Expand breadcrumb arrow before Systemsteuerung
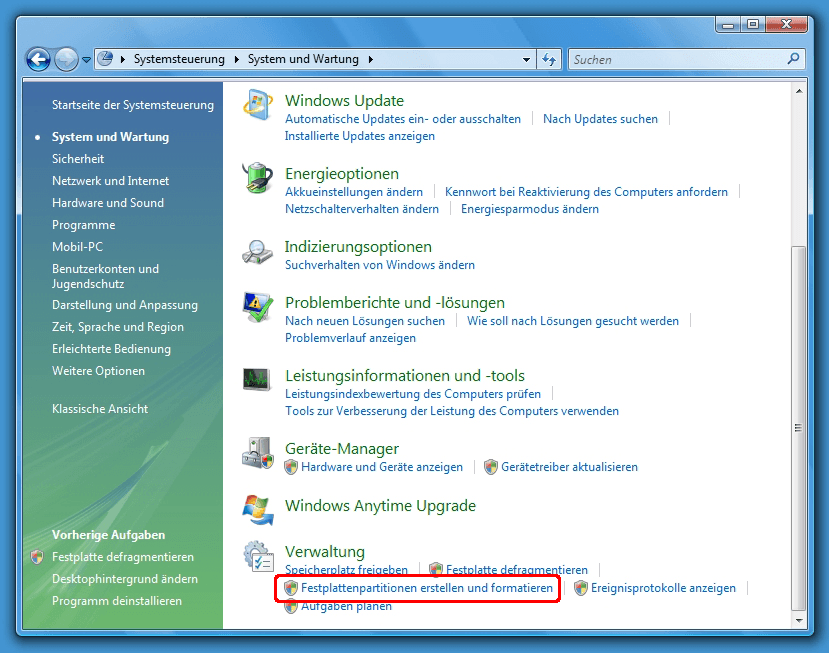Viewport: 829px width, 653px height. [123, 59]
